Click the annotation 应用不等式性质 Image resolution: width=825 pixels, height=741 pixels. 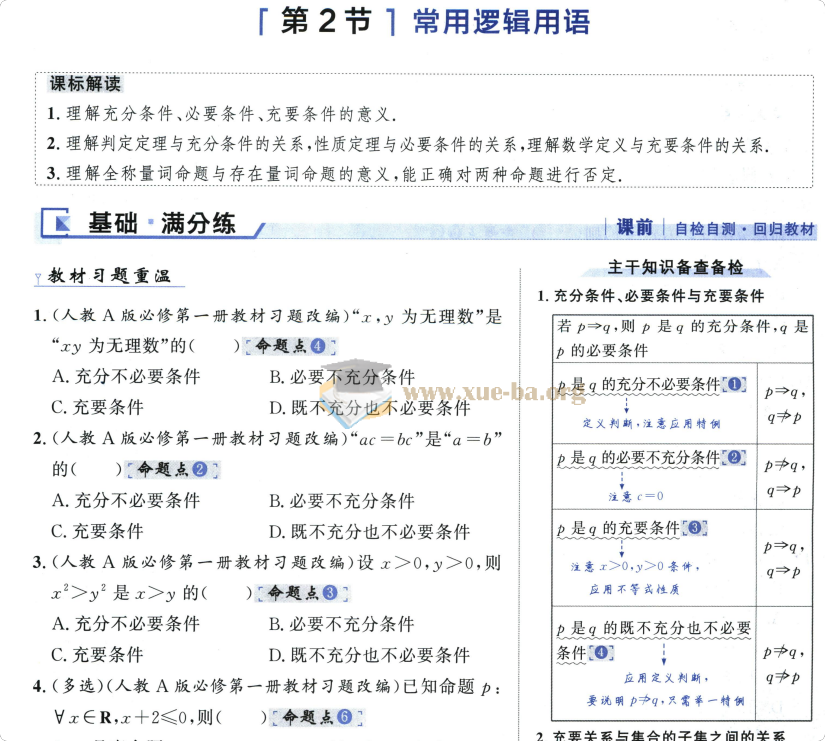(635, 589)
